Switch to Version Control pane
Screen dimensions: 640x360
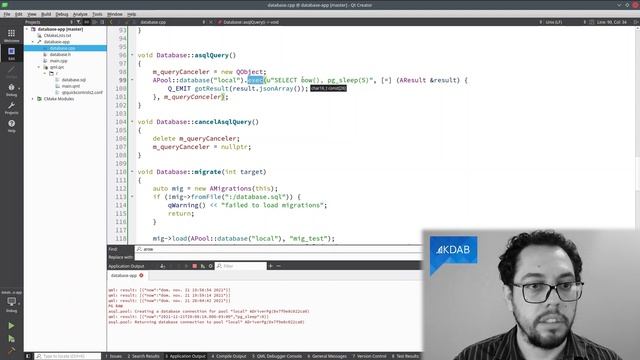[x=369, y=356]
